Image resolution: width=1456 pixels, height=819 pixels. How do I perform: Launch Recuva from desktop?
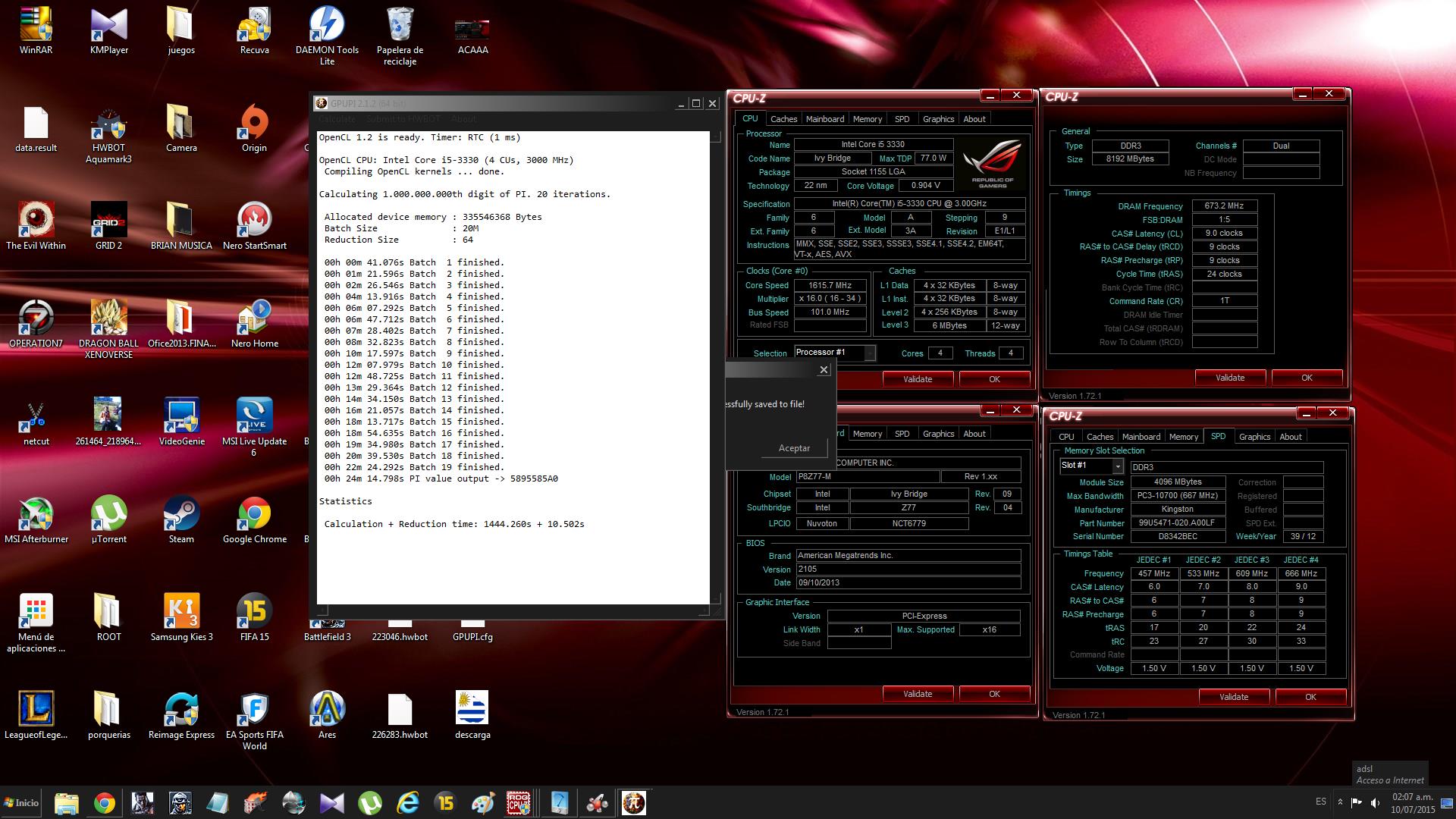[x=254, y=30]
